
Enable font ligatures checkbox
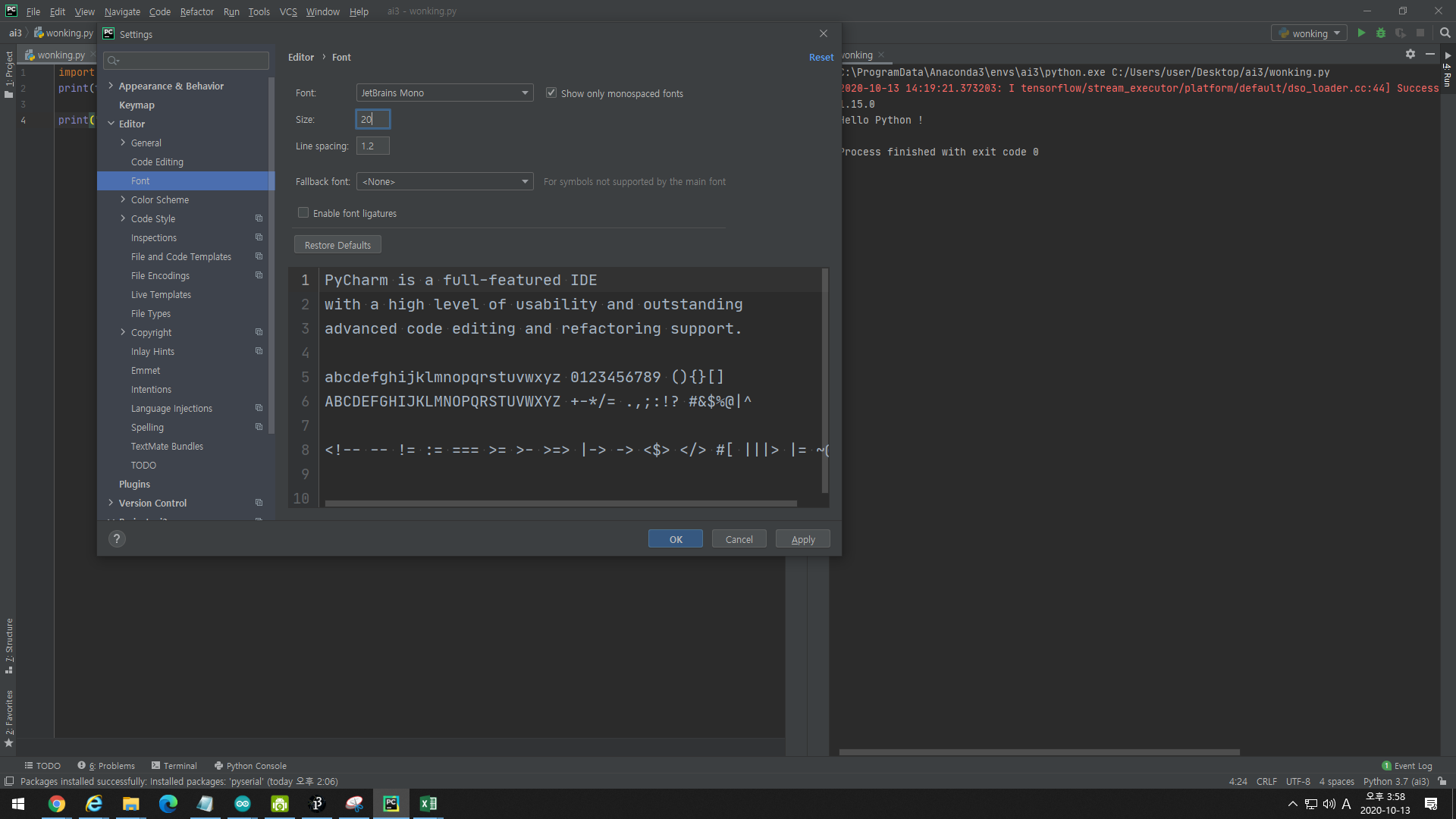[x=303, y=213]
